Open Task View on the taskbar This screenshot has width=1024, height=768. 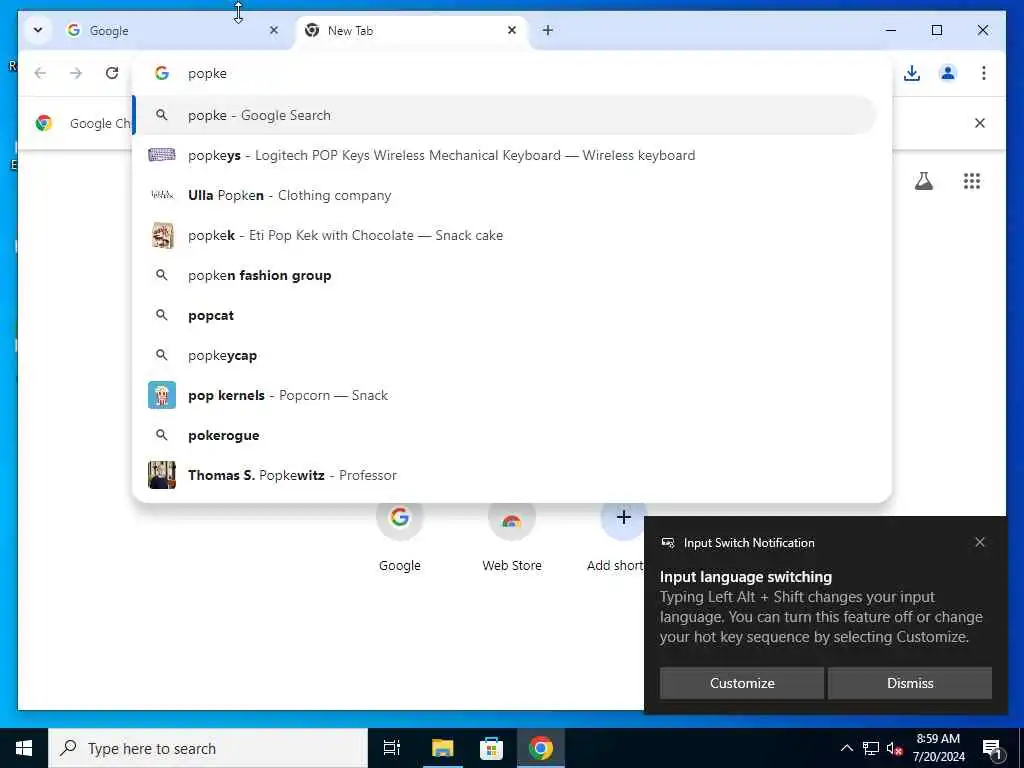click(x=392, y=748)
